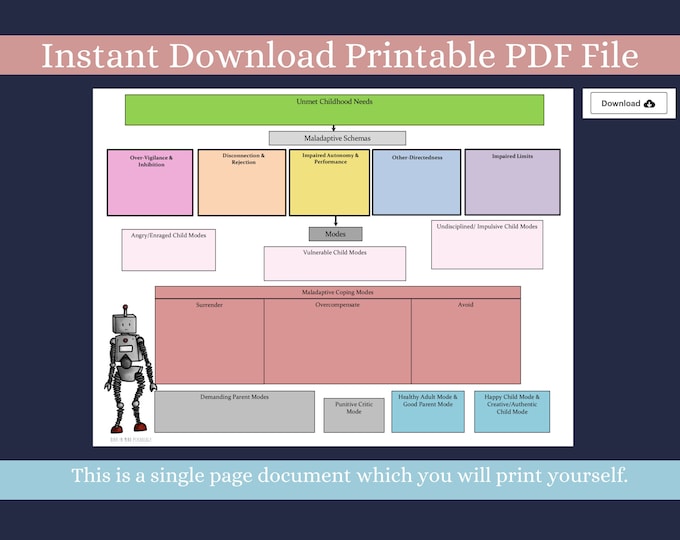This screenshot has width=680, height=540.
Task: Select the Avoid coping column
Action: (466, 341)
